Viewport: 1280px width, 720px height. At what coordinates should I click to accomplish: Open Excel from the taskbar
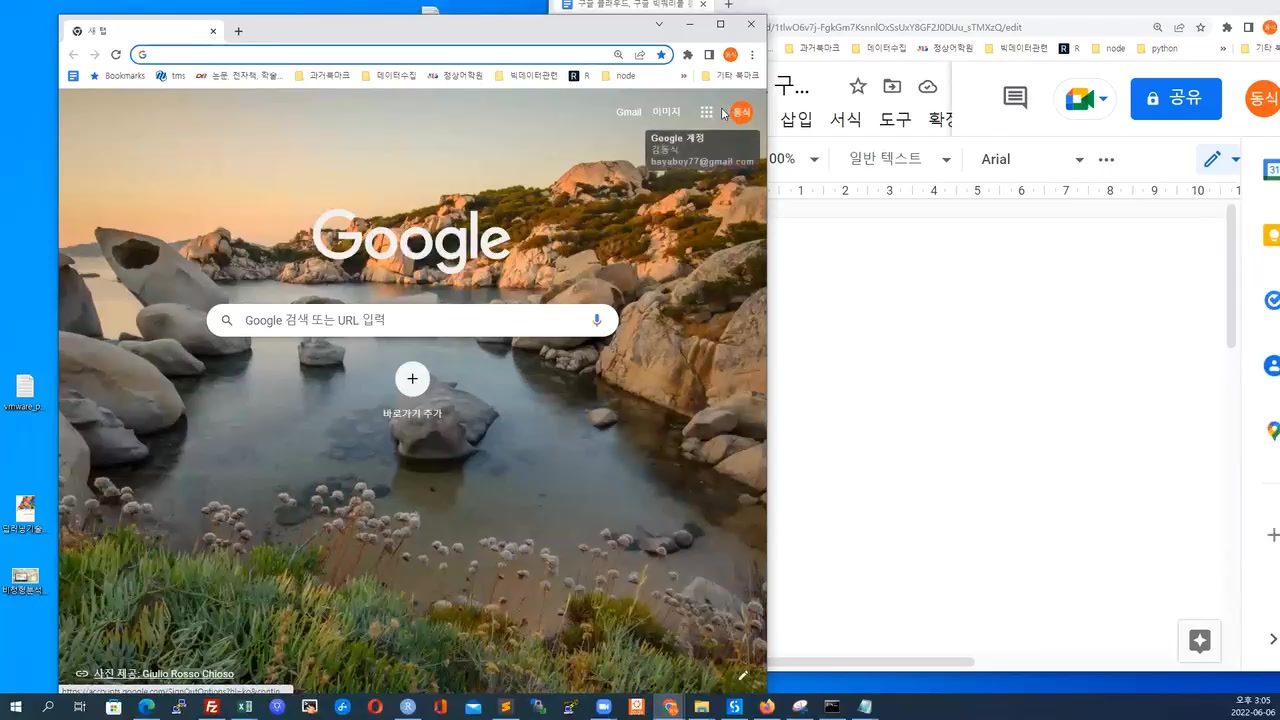point(244,707)
